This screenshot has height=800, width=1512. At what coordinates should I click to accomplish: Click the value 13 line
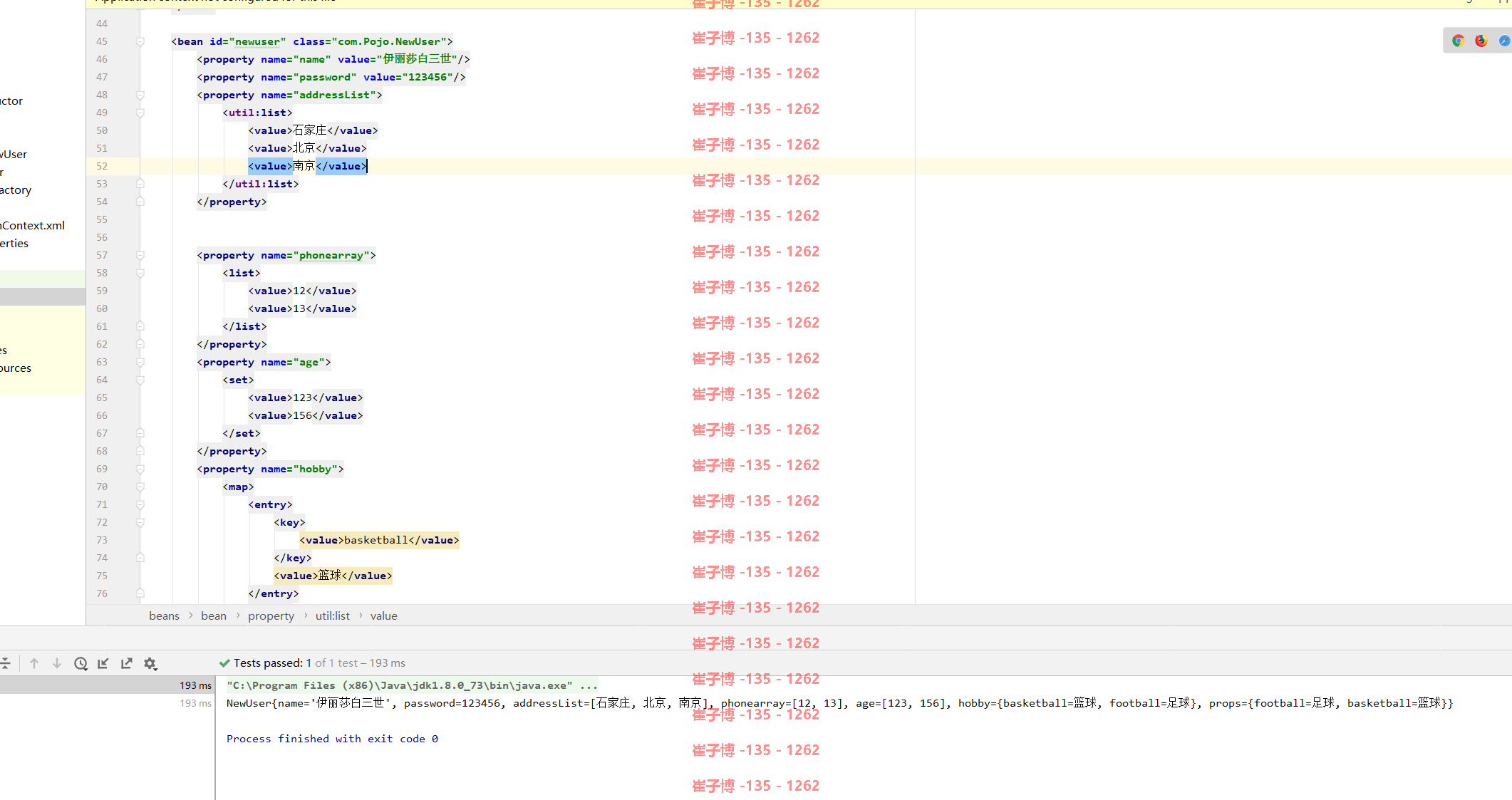[x=302, y=308]
